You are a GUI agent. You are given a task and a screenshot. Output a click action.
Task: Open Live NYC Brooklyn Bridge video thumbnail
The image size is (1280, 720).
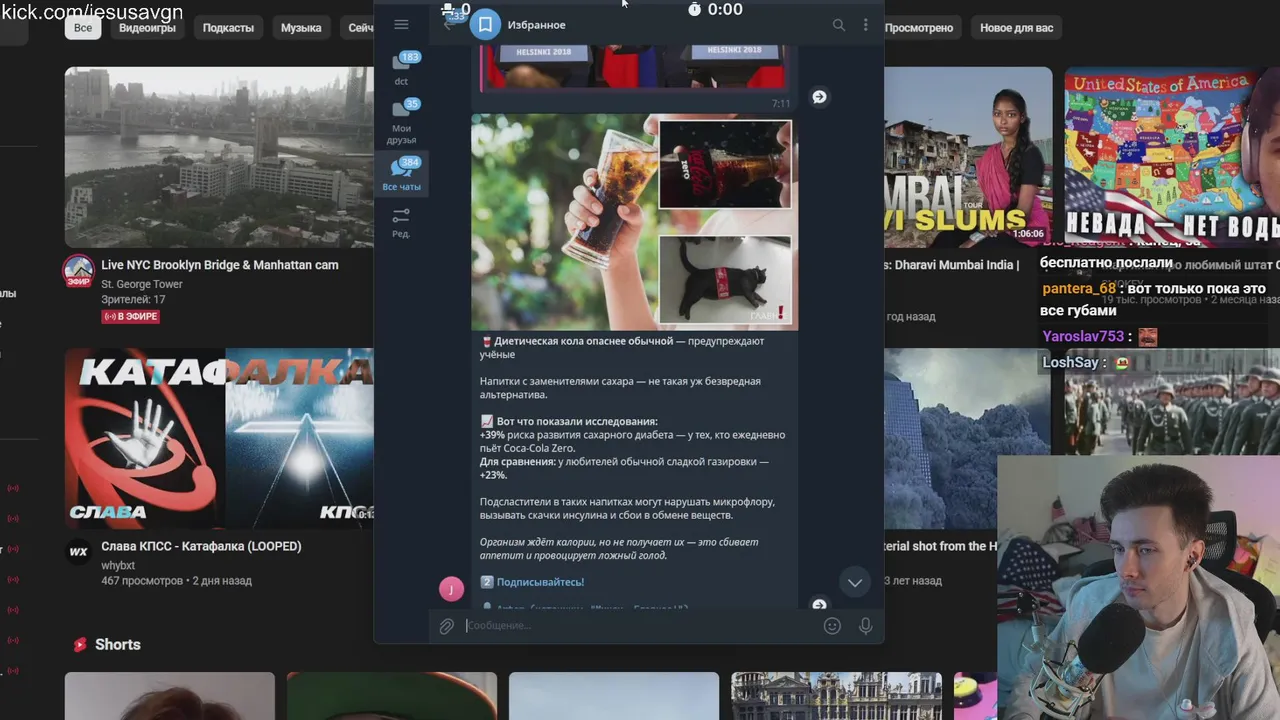[219, 157]
